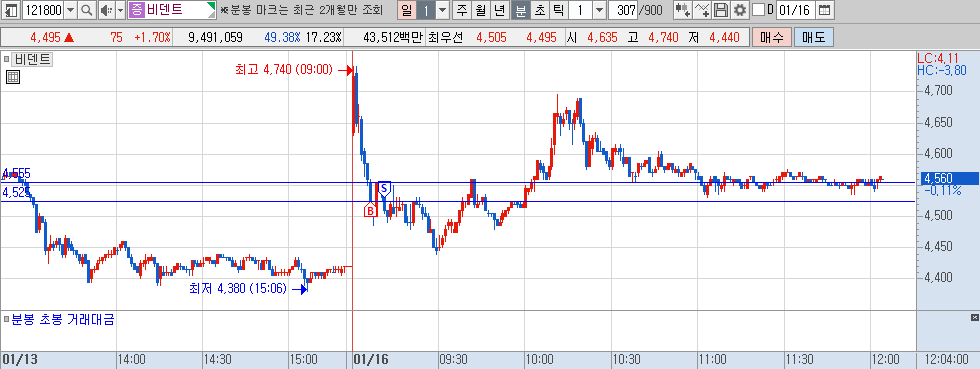Click the small square beside the 비덴트 legend
The image size is (980, 369).
pos(7,60)
